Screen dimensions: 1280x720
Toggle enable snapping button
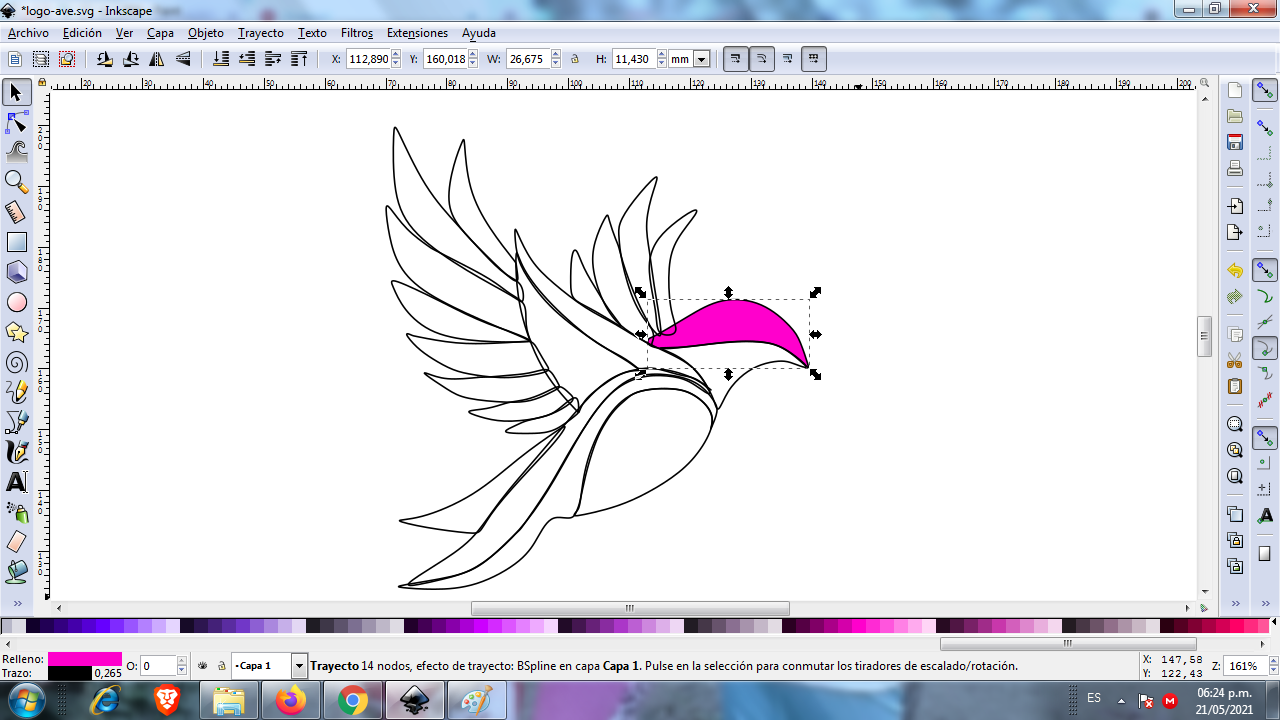tap(1265, 92)
